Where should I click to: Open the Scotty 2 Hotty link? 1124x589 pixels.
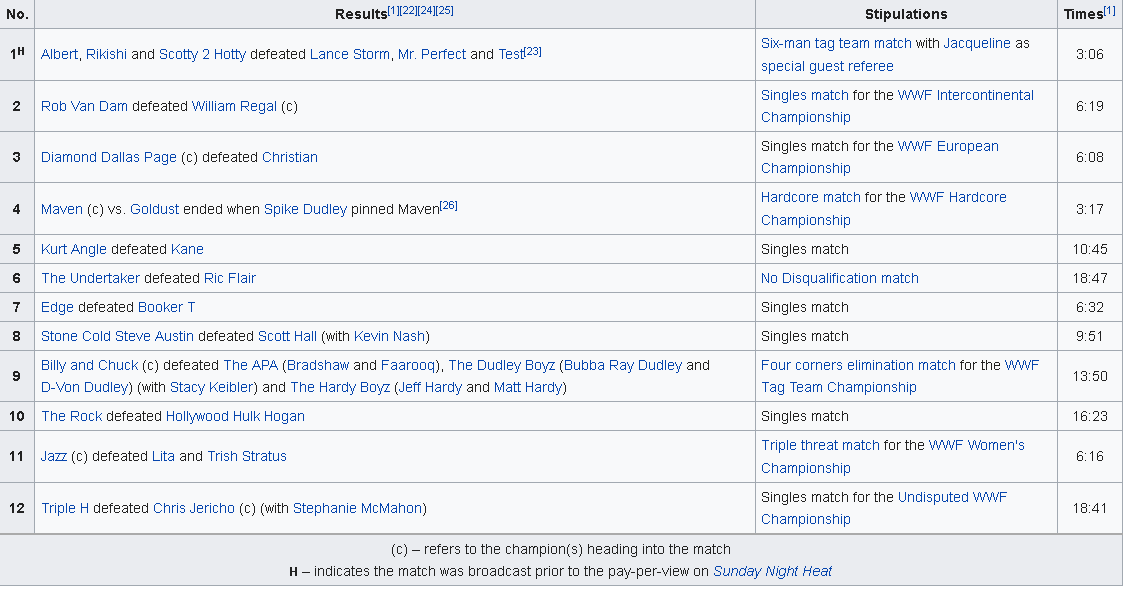click(202, 54)
